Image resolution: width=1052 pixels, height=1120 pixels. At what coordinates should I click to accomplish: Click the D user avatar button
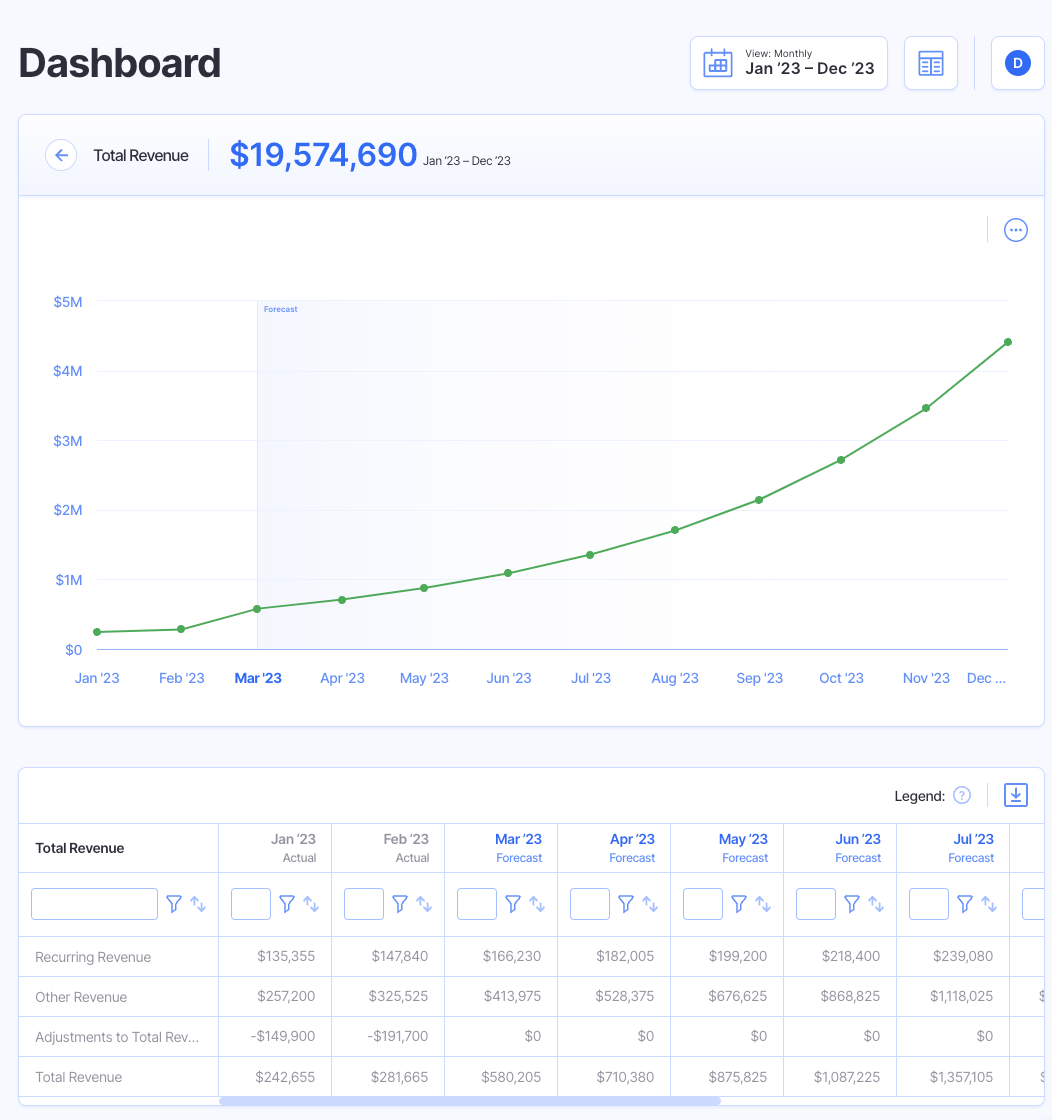[x=1017, y=62]
